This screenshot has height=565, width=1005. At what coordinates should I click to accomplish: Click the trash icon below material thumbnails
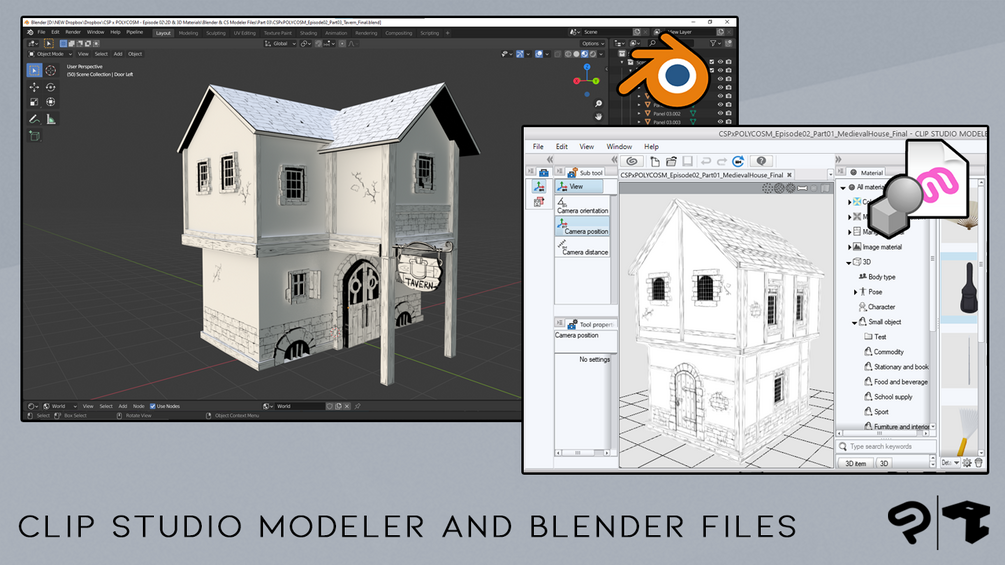click(x=979, y=463)
